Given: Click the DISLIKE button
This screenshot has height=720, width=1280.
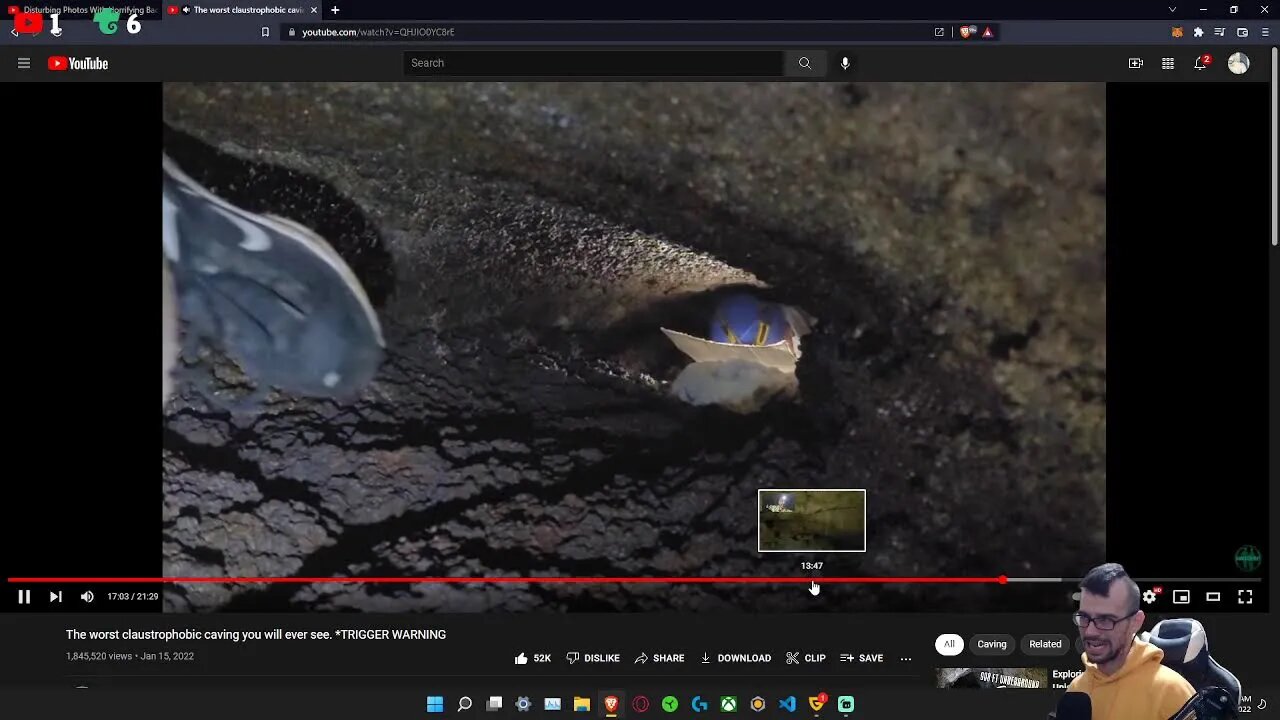Looking at the screenshot, I should [x=593, y=658].
